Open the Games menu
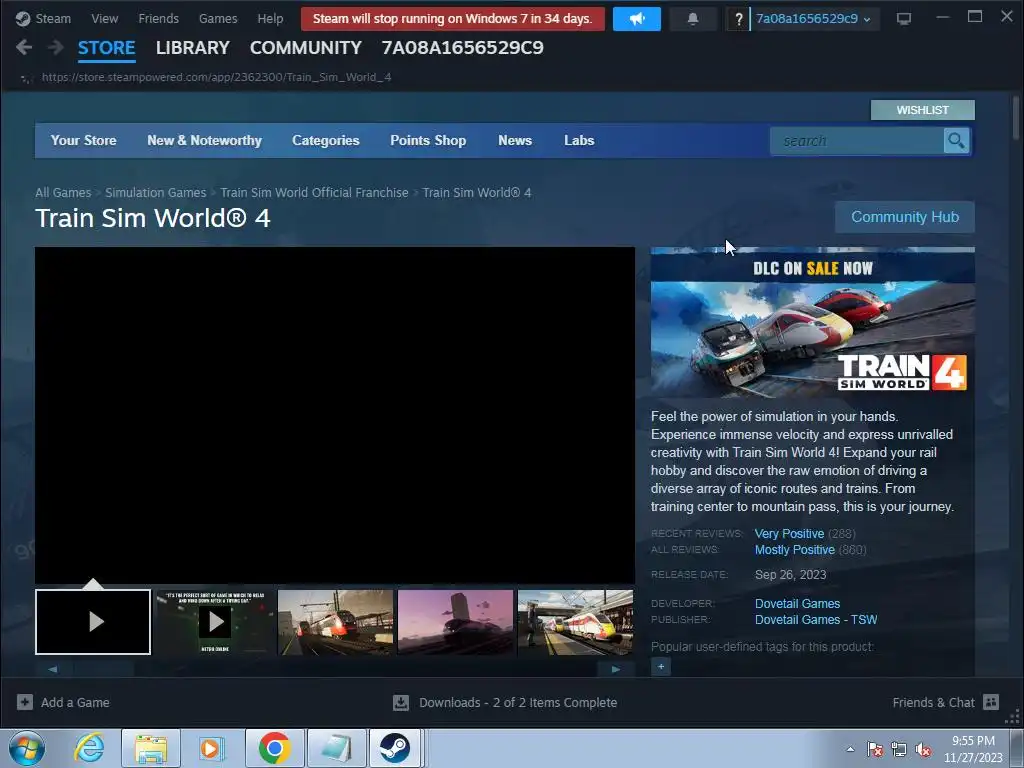1024x768 pixels. pyautogui.click(x=218, y=18)
